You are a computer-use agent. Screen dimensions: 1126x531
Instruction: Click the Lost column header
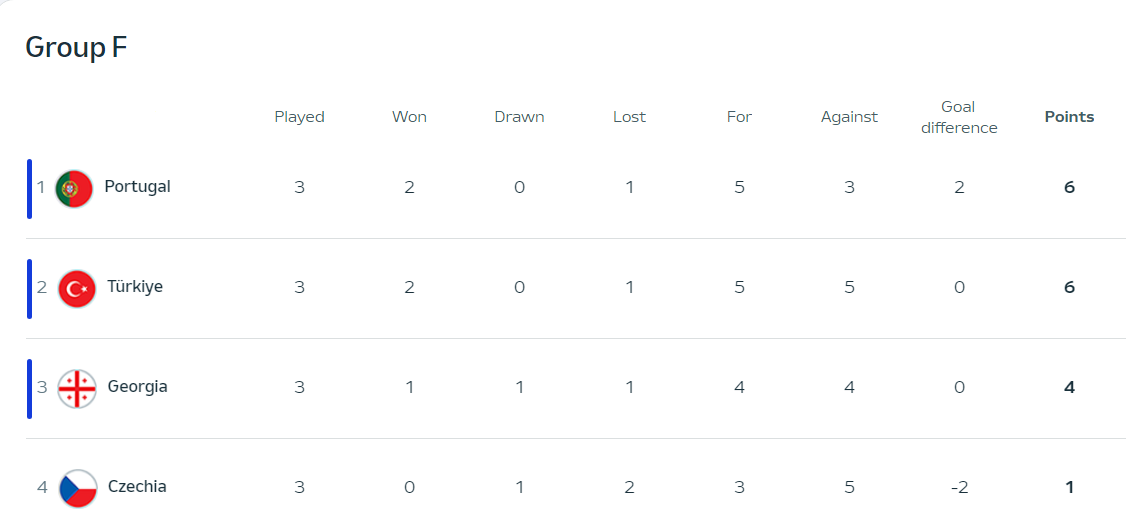[629, 117]
